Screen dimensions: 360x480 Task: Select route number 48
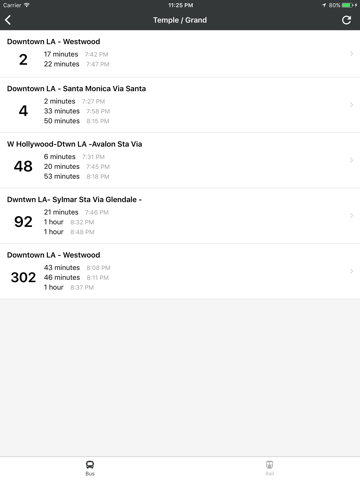23,166
